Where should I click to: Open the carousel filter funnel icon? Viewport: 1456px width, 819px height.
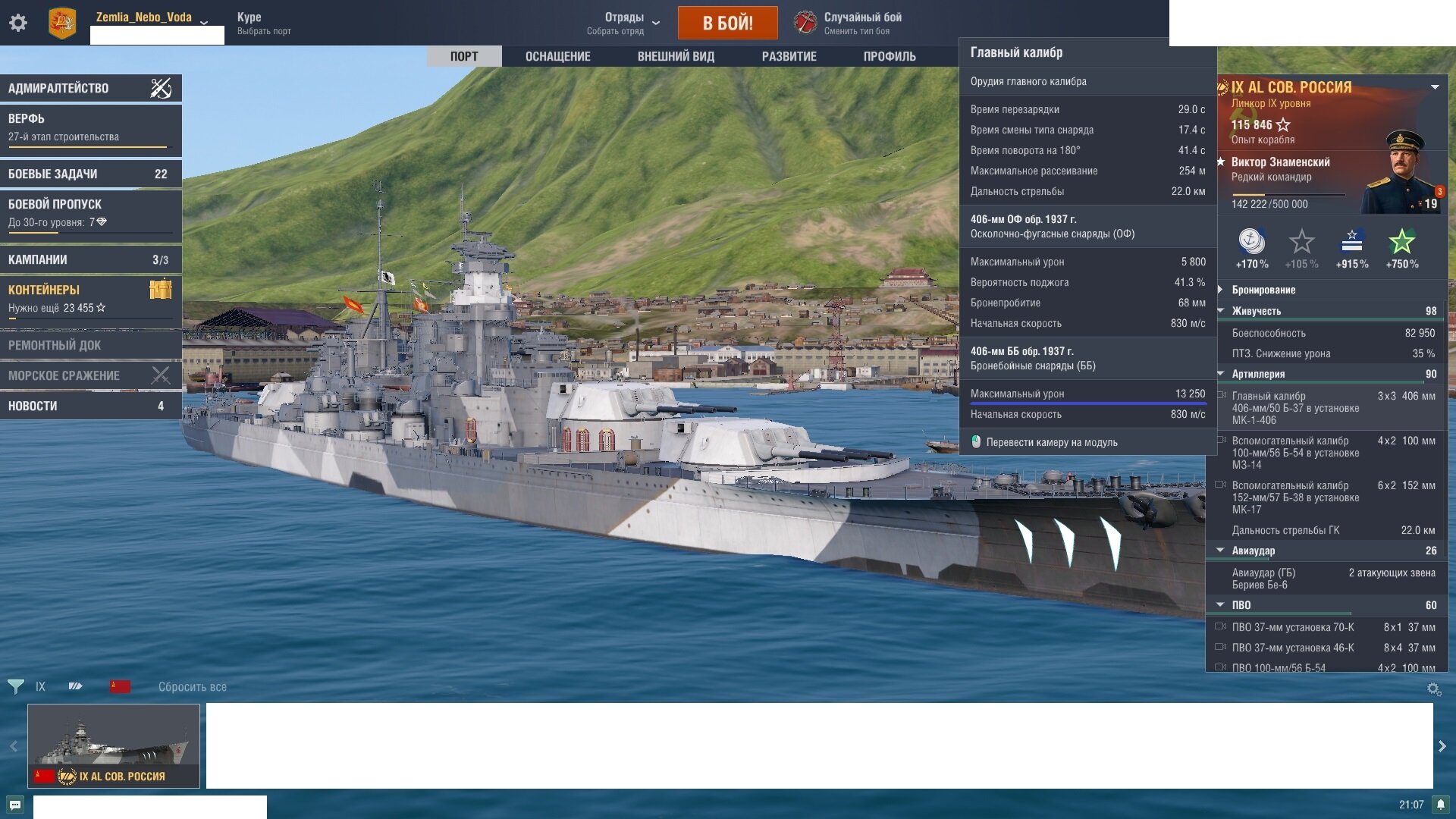15,687
